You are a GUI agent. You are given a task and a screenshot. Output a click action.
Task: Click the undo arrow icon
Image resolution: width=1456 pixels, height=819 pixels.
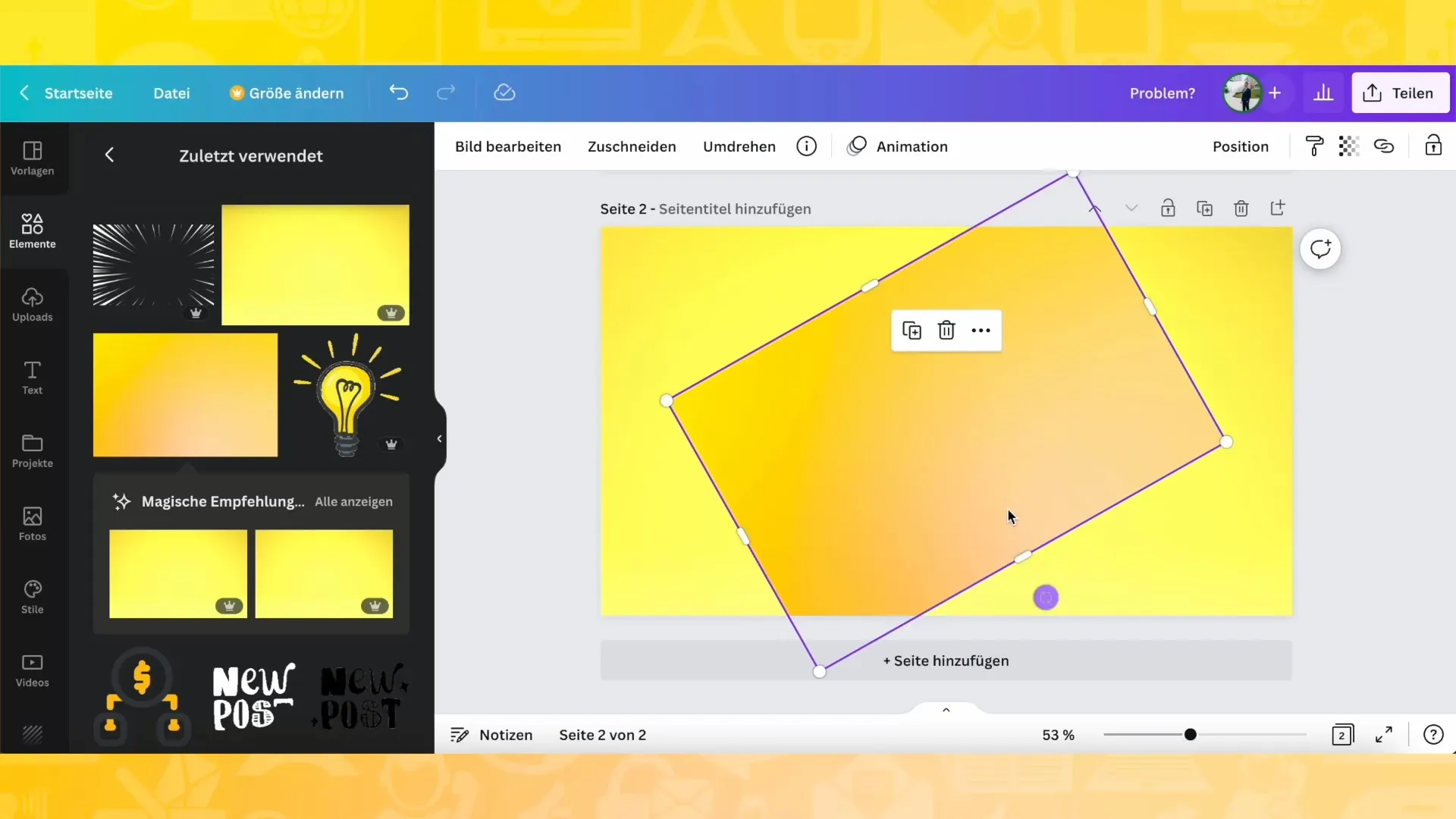pyautogui.click(x=398, y=93)
